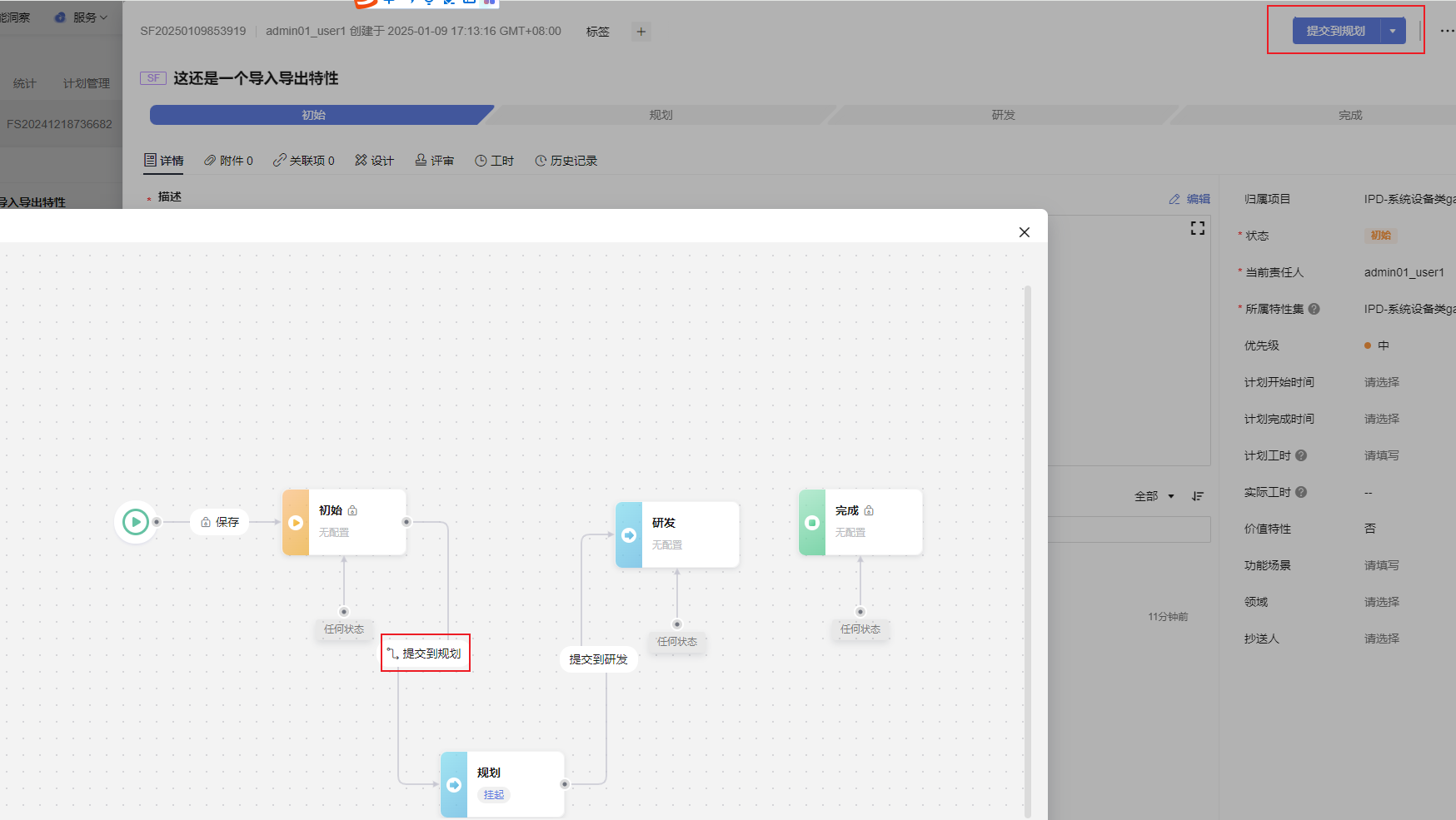Open the more options ellipsis menu
The width and height of the screenshot is (1456, 820).
pyautogui.click(x=1447, y=31)
